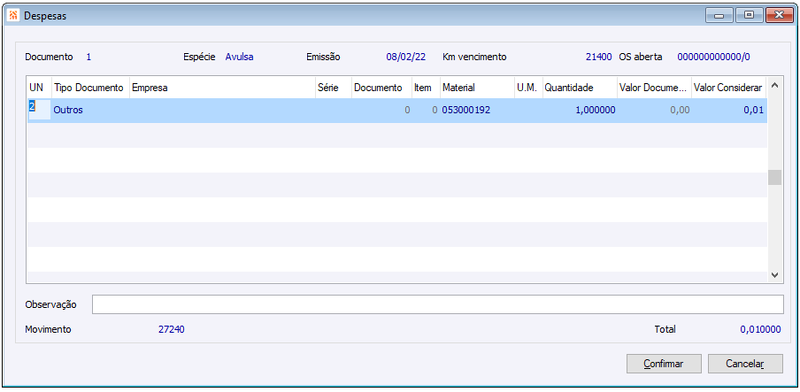Click the Quantidade column header
Image resolution: width=800 pixels, height=392 pixels.
(x=580, y=88)
